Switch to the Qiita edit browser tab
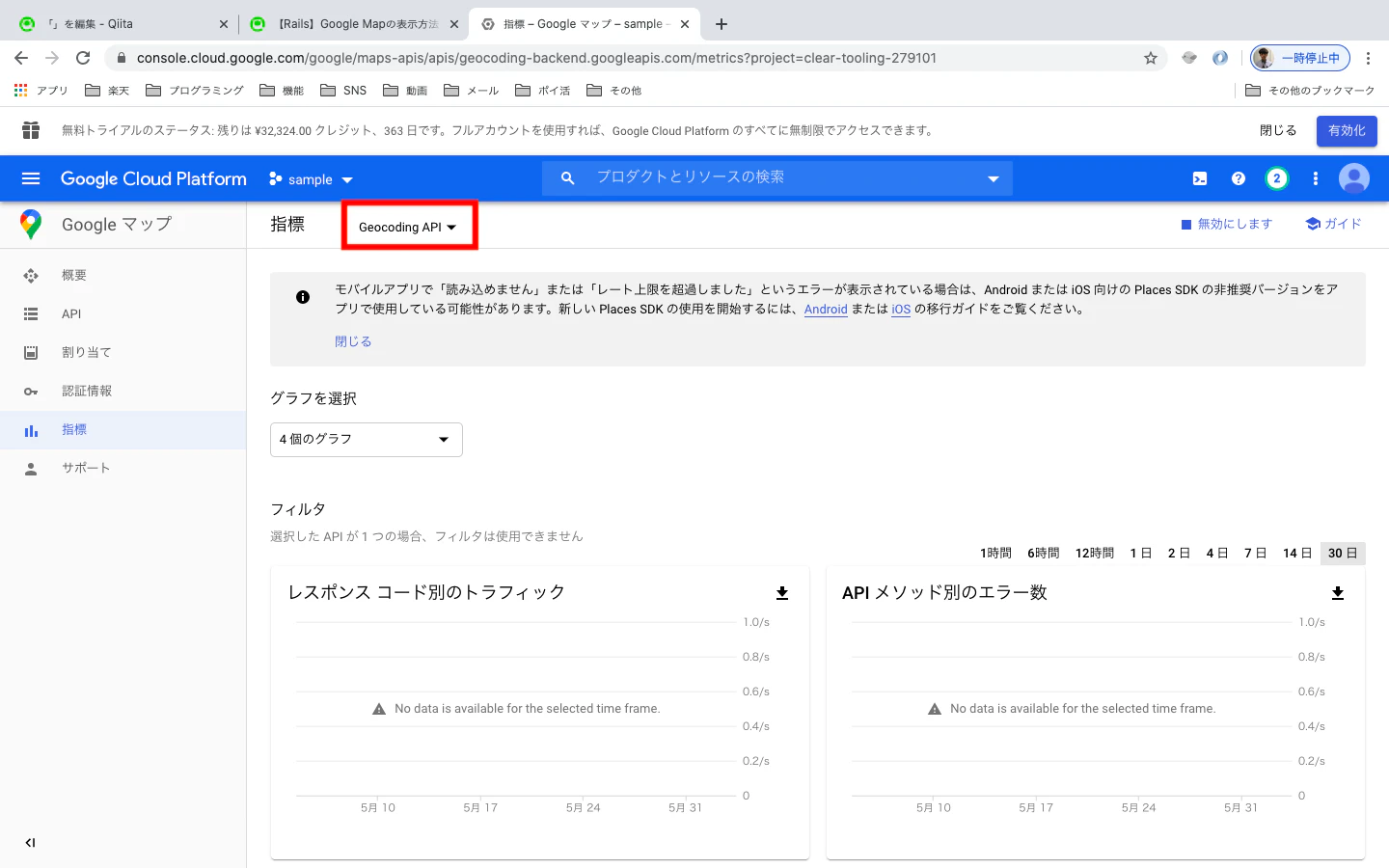1389x868 pixels. pyautogui.click(x=122, y=24)
